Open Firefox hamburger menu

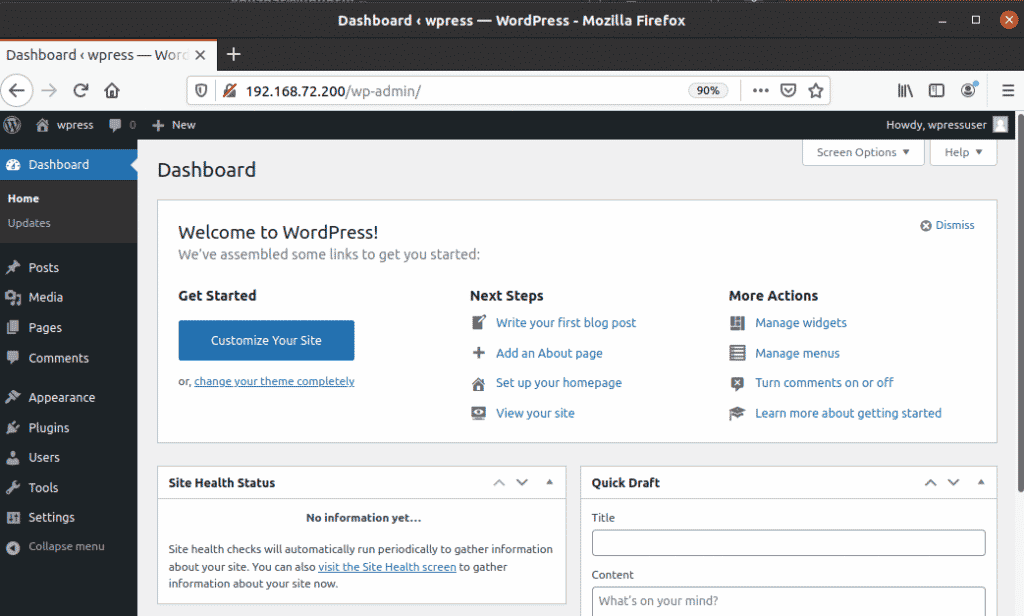tap(1008, 91)
